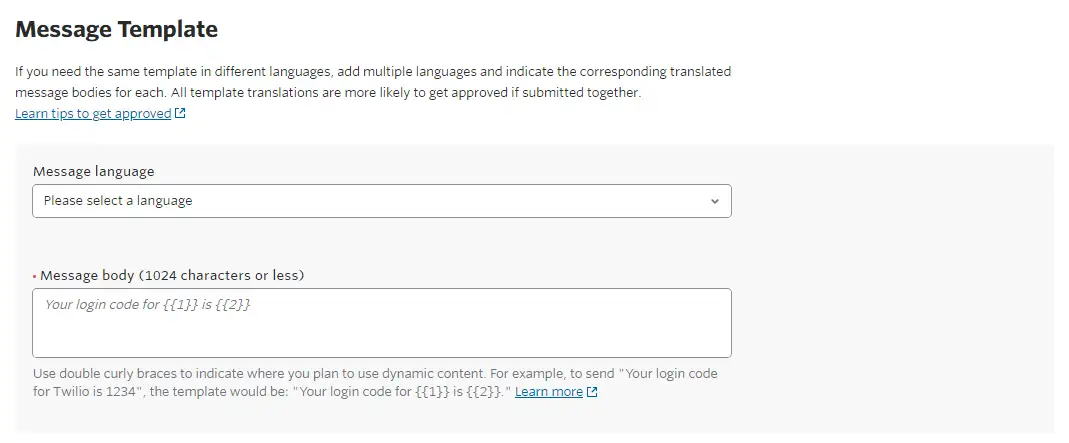The width and height of the screenshot is (1069, 443).
Task: Click the 'Message Template' heading
Action: (117, 30)
